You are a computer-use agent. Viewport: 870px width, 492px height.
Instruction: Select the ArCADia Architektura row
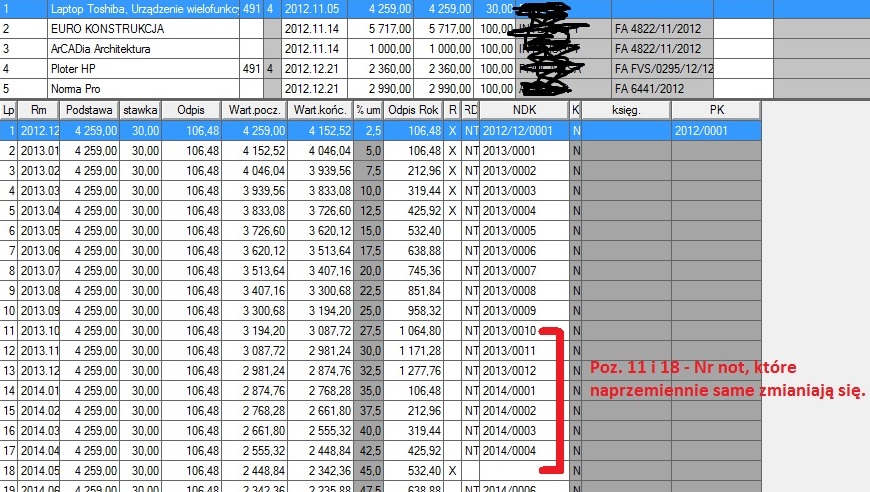[x=140, y=48]
